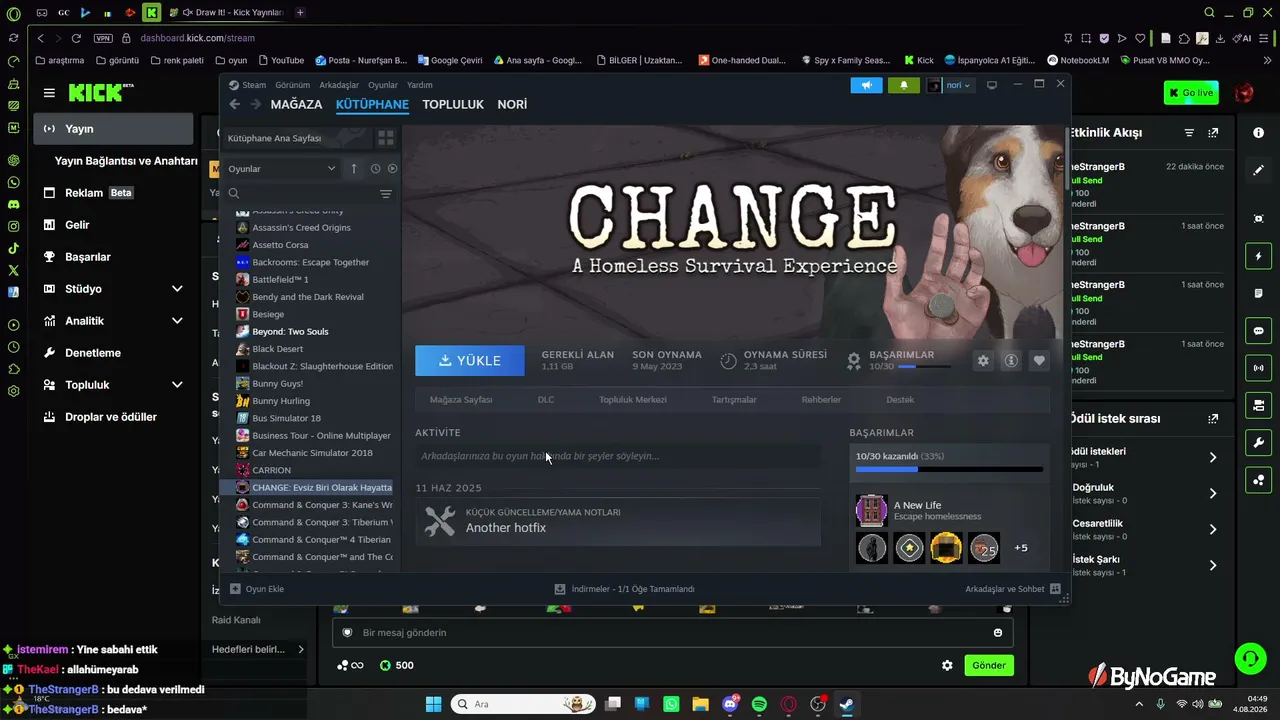Image resolution: width=1280 pixels, height=720 pixels.
Task: Click the Gönder send button
Action: coord(989,665)
